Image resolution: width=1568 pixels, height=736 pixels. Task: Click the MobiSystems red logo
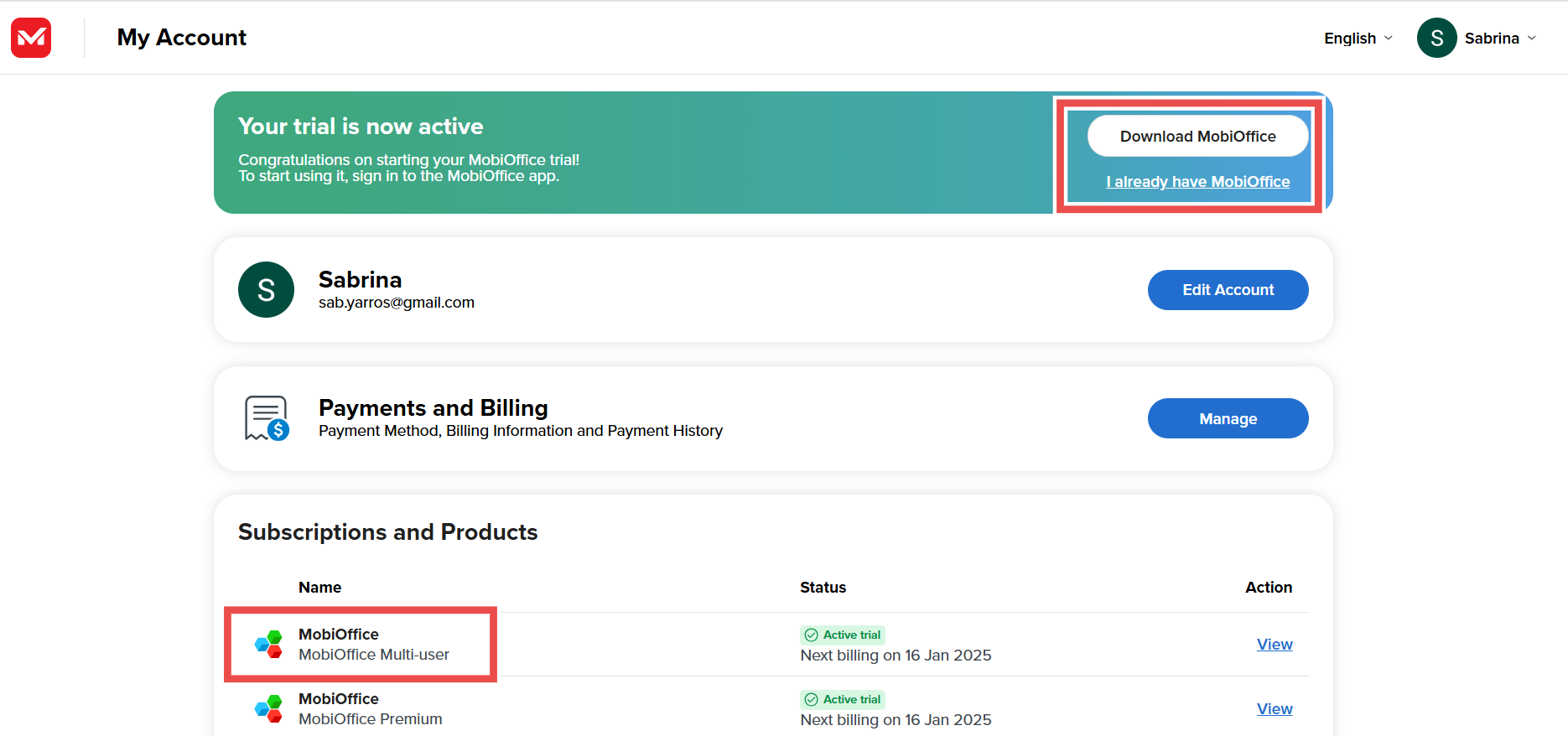coord(31,38)
